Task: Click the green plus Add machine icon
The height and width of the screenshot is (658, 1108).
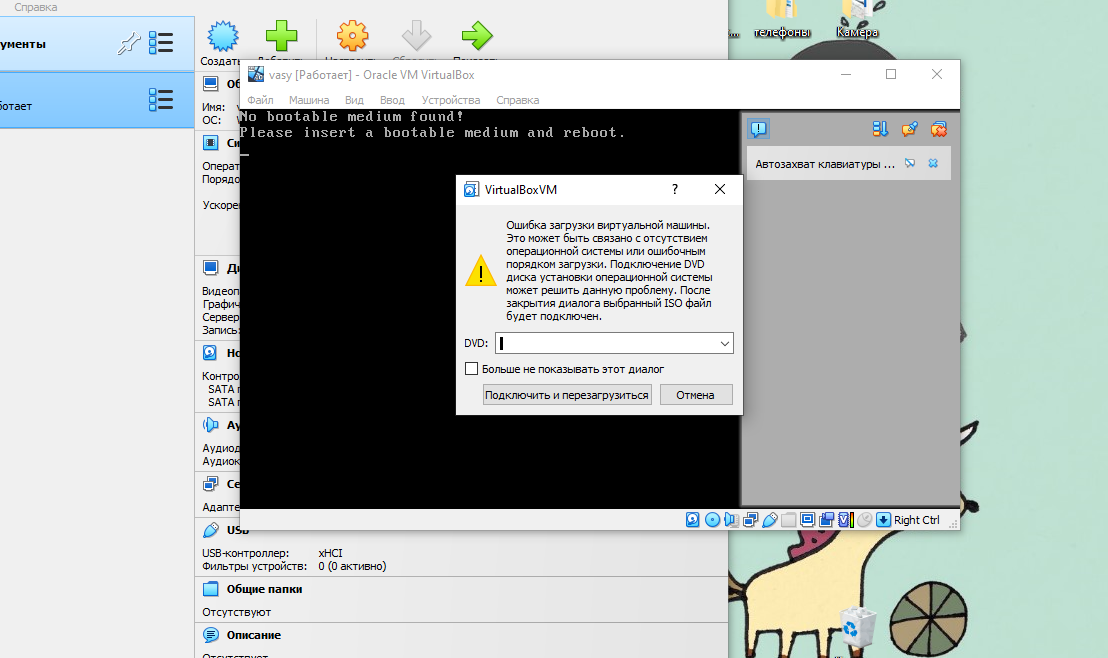Action: [x=281, y=37]
